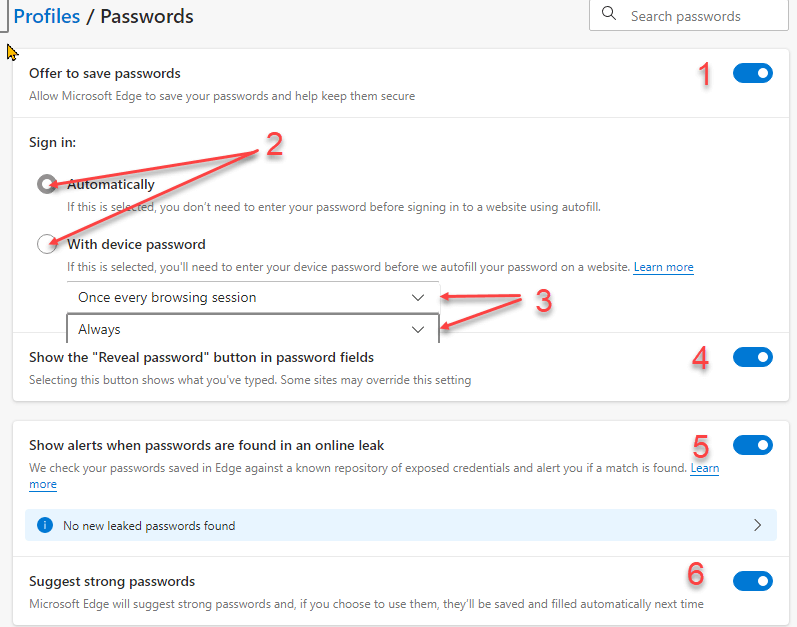
Task: Click the chevron on the Always box
Action: (418, 330)
